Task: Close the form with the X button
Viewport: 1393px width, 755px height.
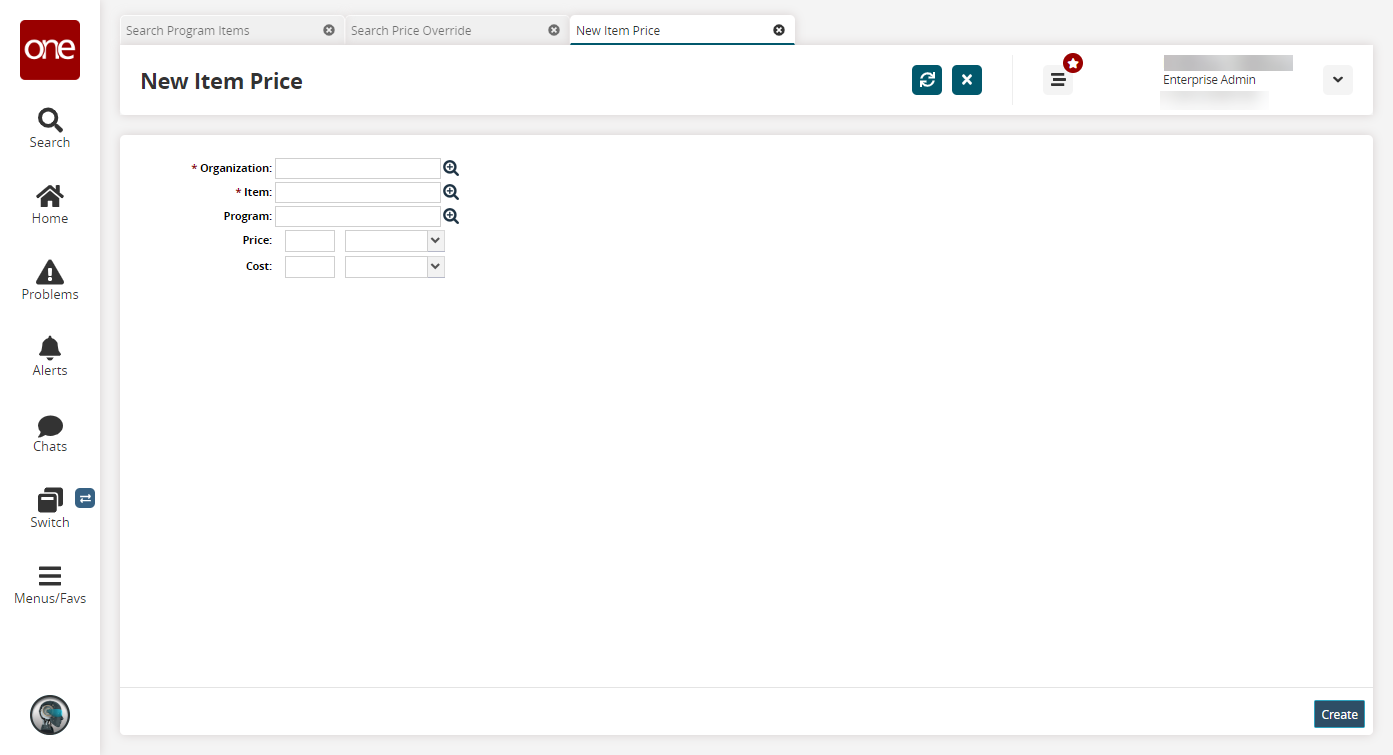Action: pos(967,80)
